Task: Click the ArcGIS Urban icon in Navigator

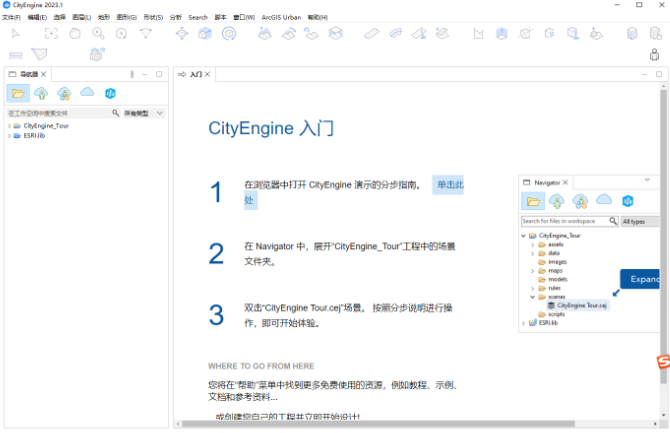Action: (110, 93)
